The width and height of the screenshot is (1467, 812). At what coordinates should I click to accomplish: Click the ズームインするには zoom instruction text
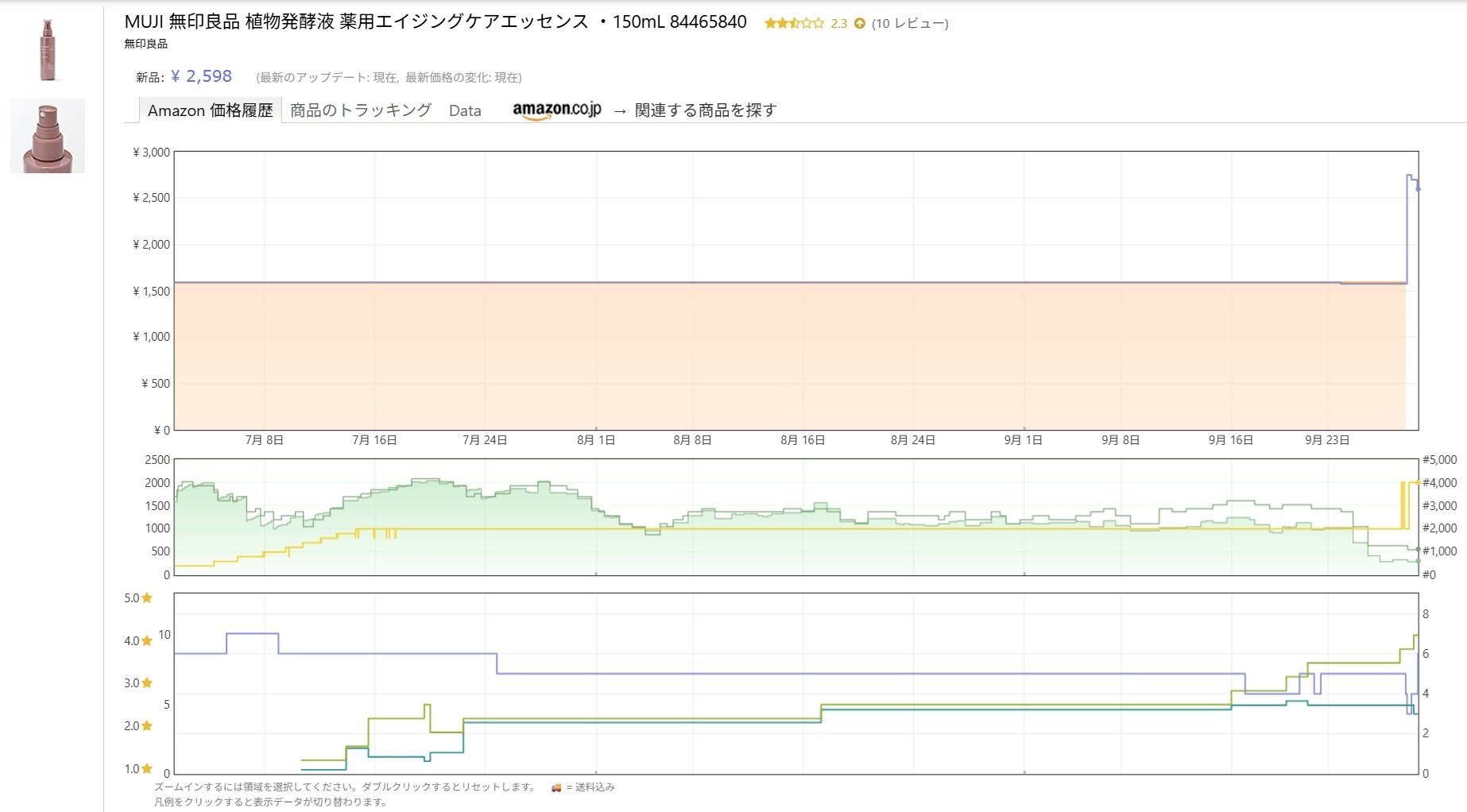[x=346, y=787]
